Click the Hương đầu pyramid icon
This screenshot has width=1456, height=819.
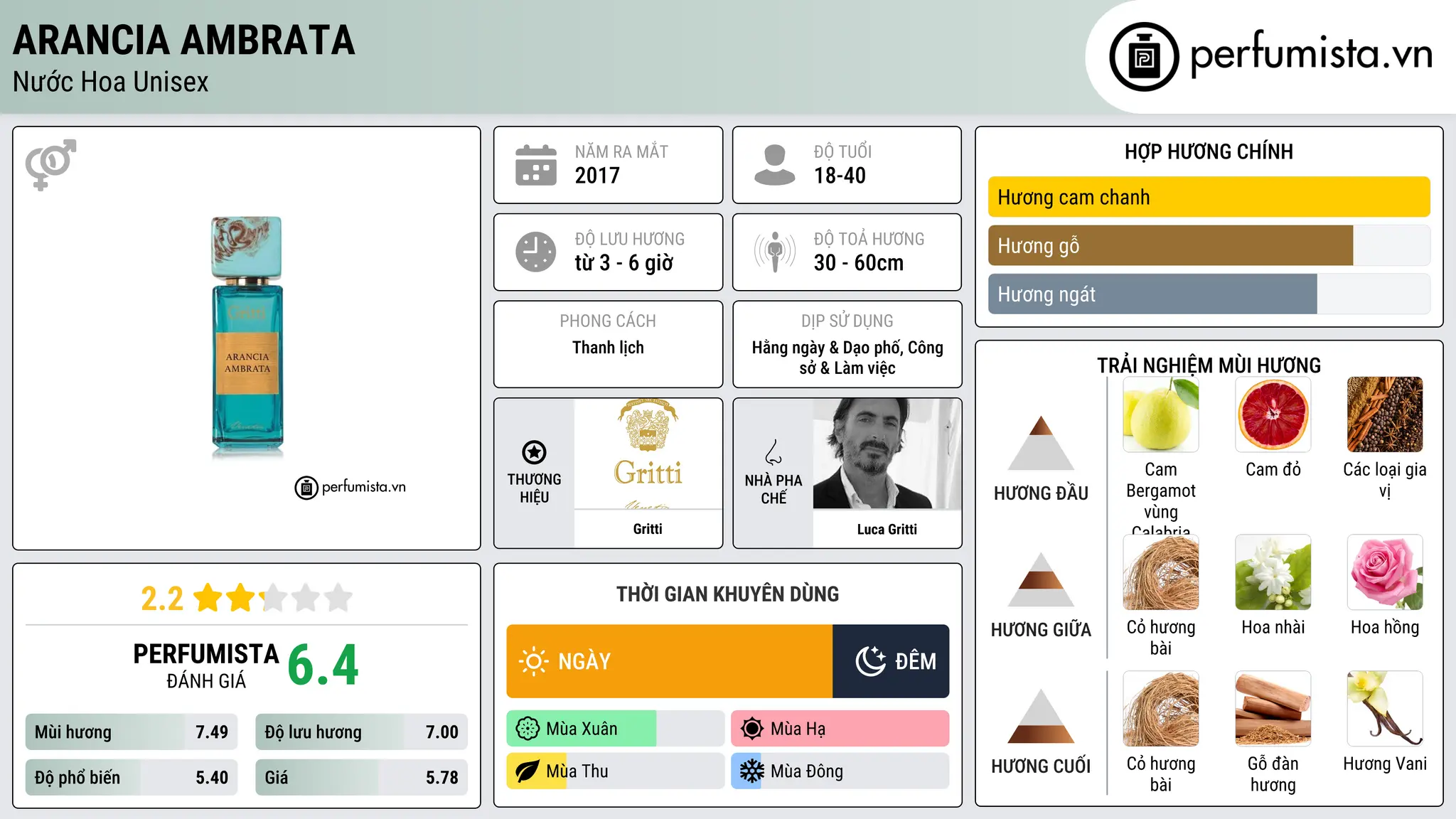pyautogui.click(x=1041, y=443)
